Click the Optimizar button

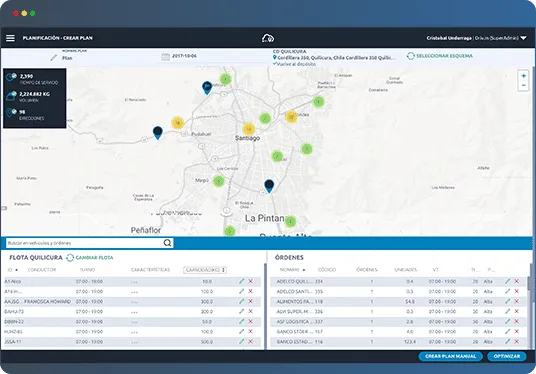tap(507, 356)
